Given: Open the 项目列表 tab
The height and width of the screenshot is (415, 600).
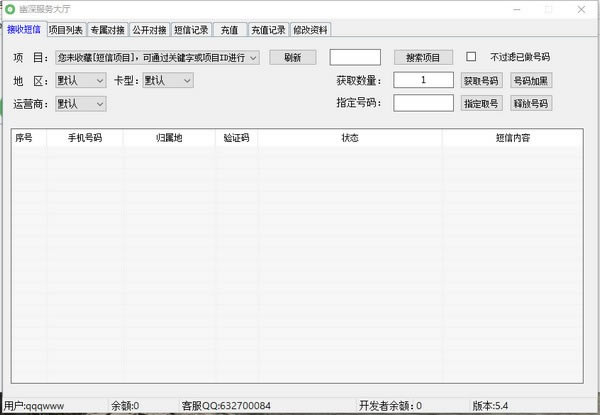Looking at the screenshot, I should coord(66,30).
